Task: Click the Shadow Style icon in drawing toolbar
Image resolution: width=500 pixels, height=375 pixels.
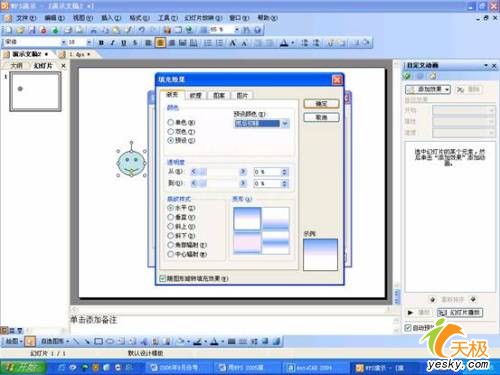Action: 265,341
